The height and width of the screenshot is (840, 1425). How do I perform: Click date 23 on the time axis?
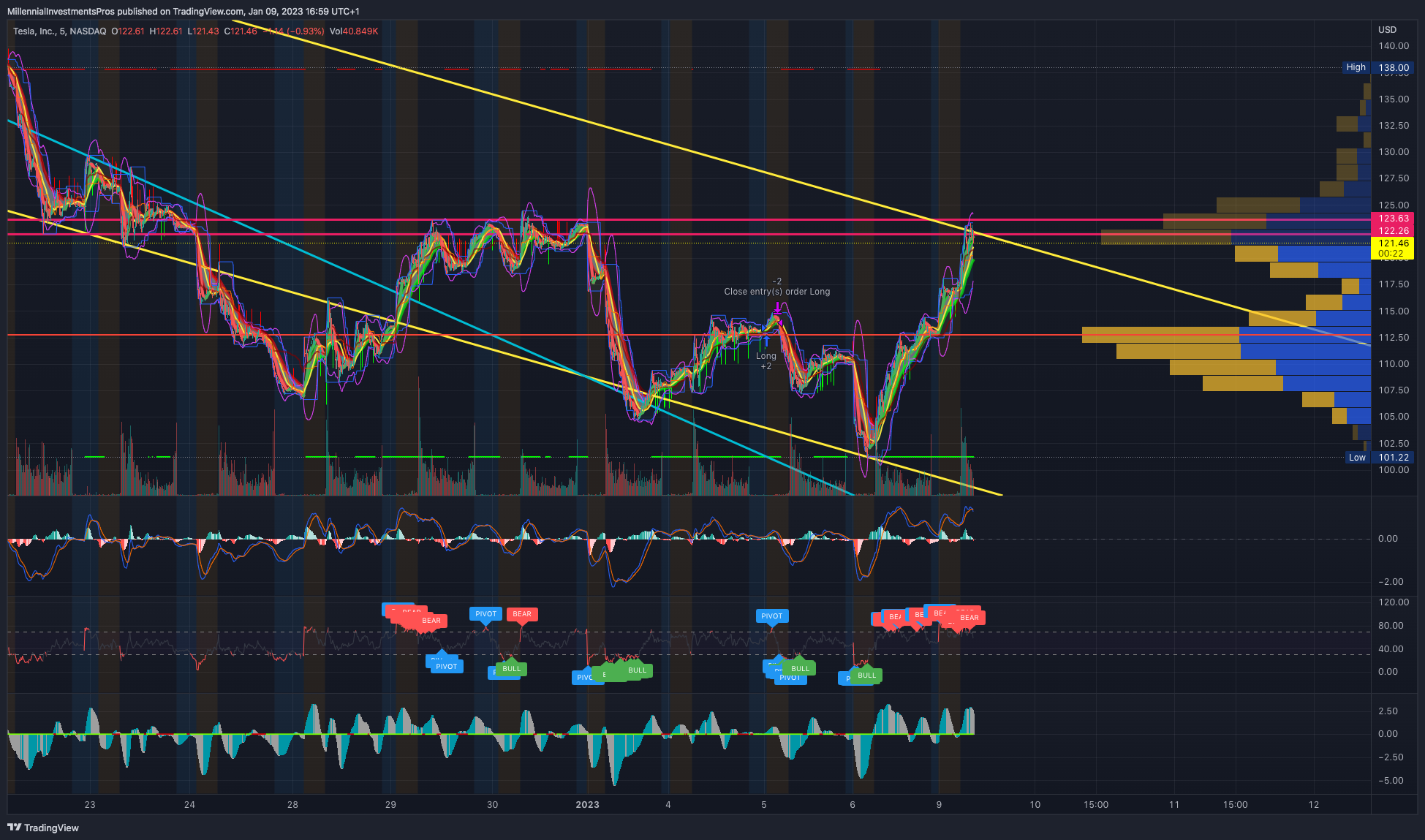[90, 805]
